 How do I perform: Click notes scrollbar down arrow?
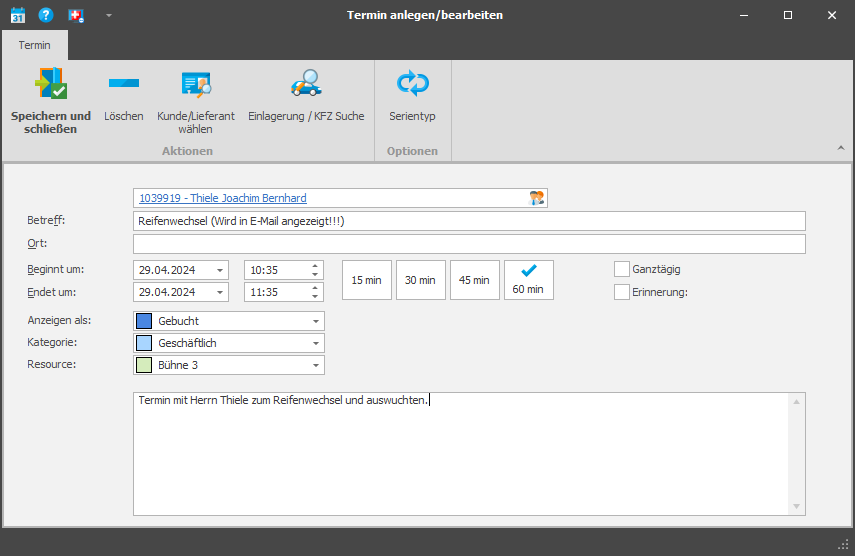click(796, 506)
